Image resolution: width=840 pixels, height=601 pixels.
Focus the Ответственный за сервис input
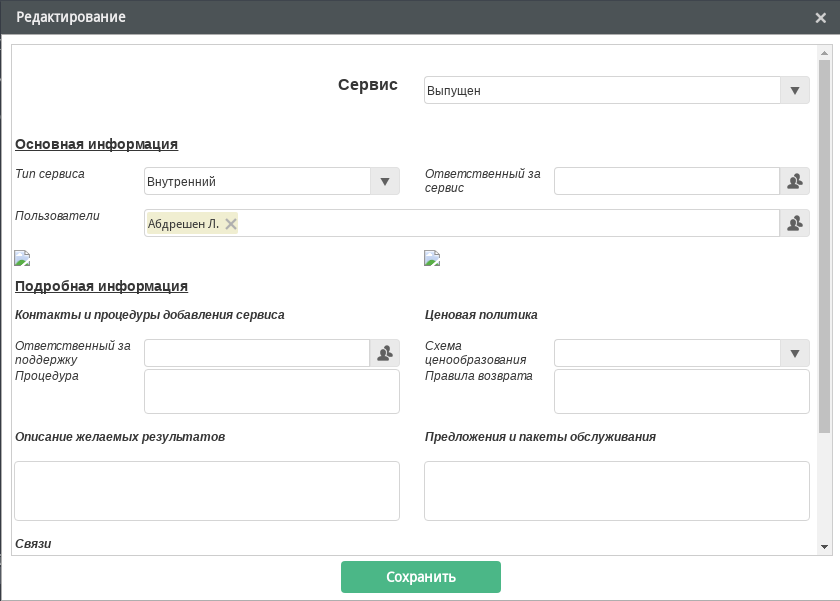click(x=667, y=181)
